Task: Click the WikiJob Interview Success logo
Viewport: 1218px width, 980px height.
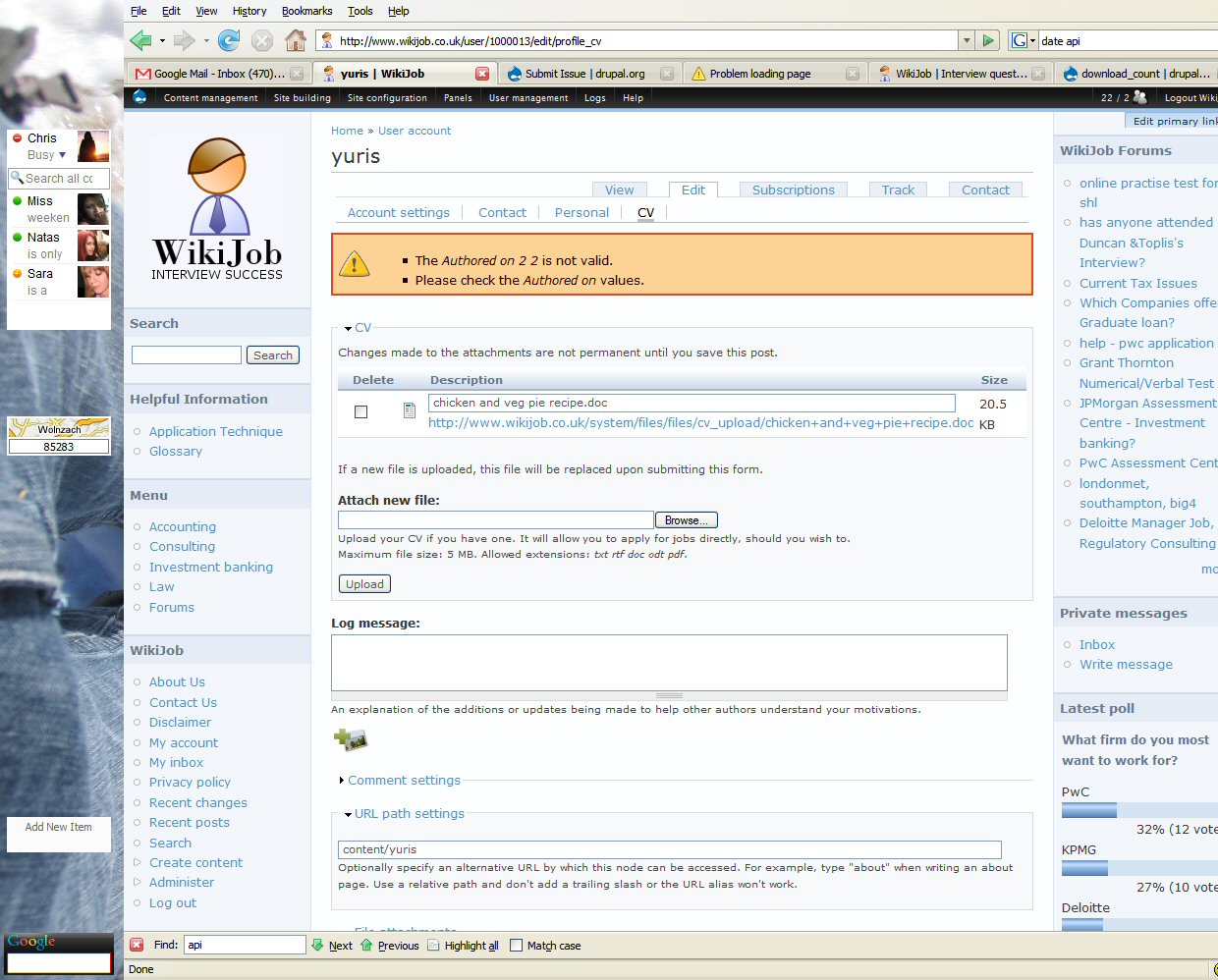Action: pos(217,209)
